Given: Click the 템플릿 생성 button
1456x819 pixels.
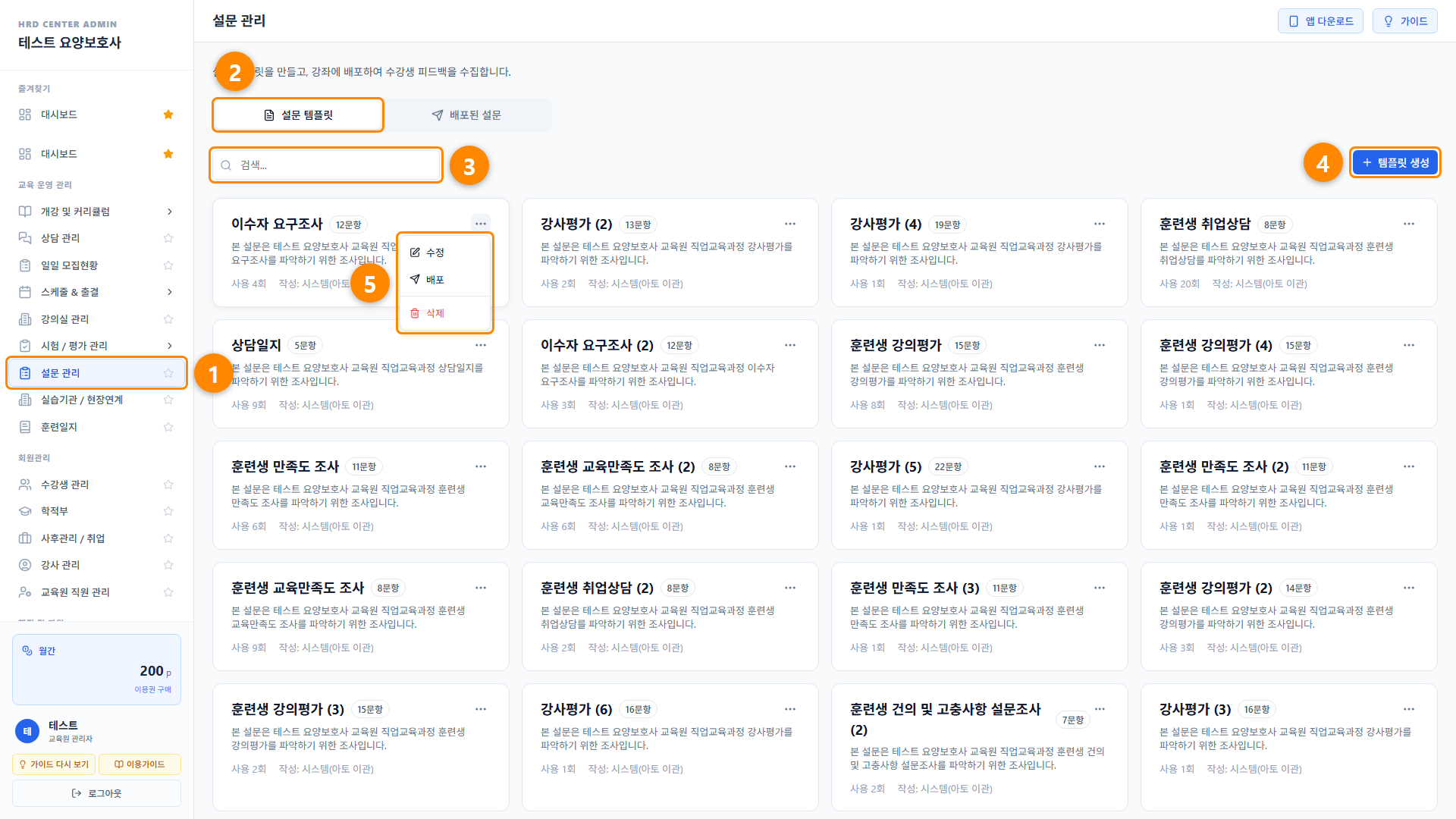Looking at the screenshot, I should (x=1395, y=162).
